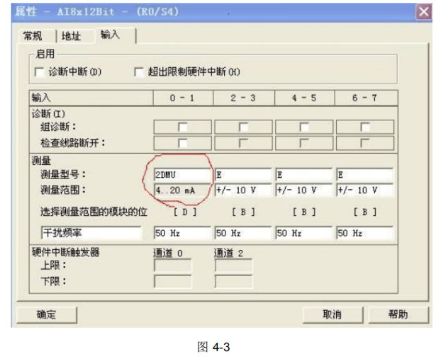Viewport: 444px width, 362px height.
Task: Open the 地址 tab
Action: pyautogui.click(x=71, y=36)
